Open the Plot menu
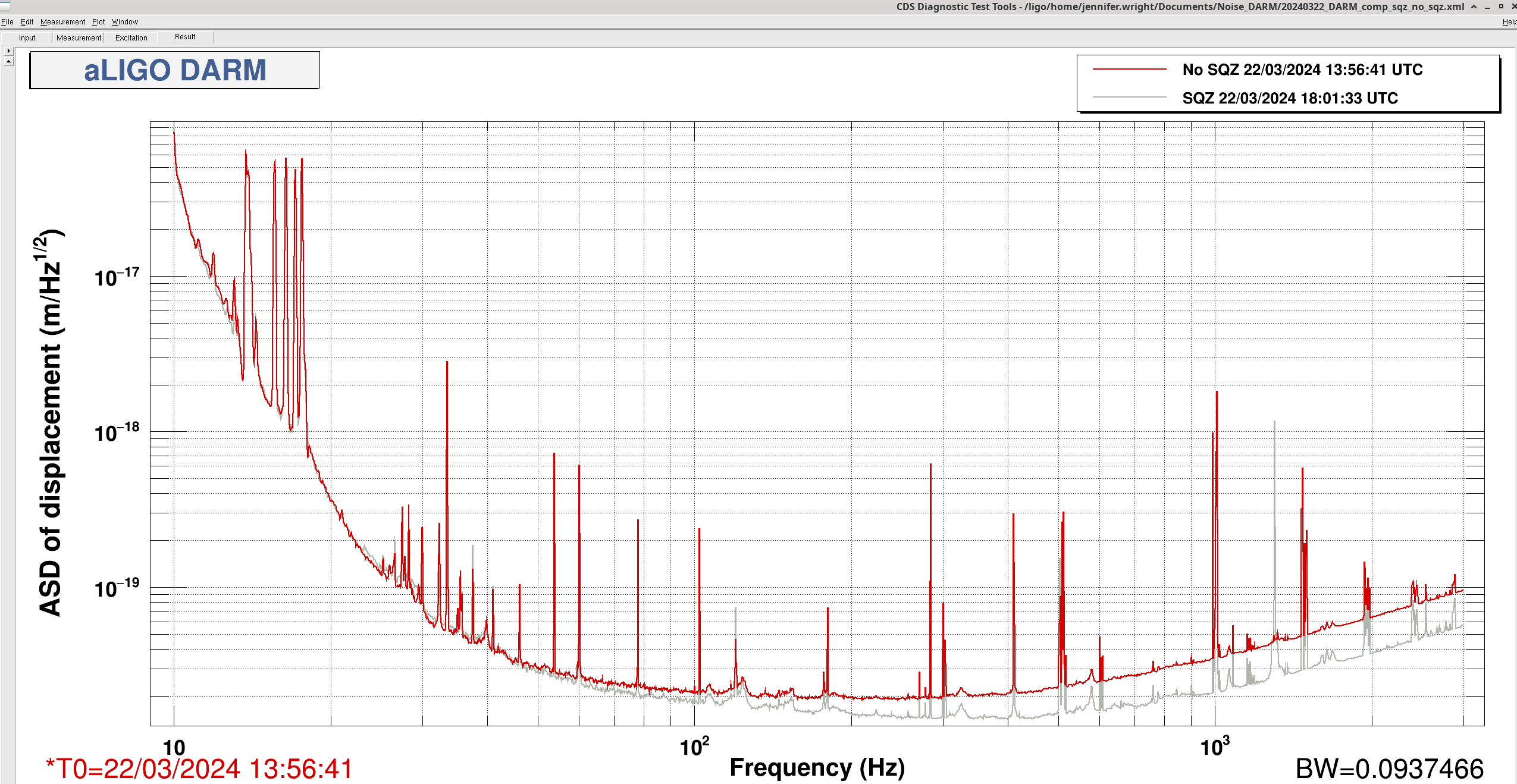 tap(98, 22)
